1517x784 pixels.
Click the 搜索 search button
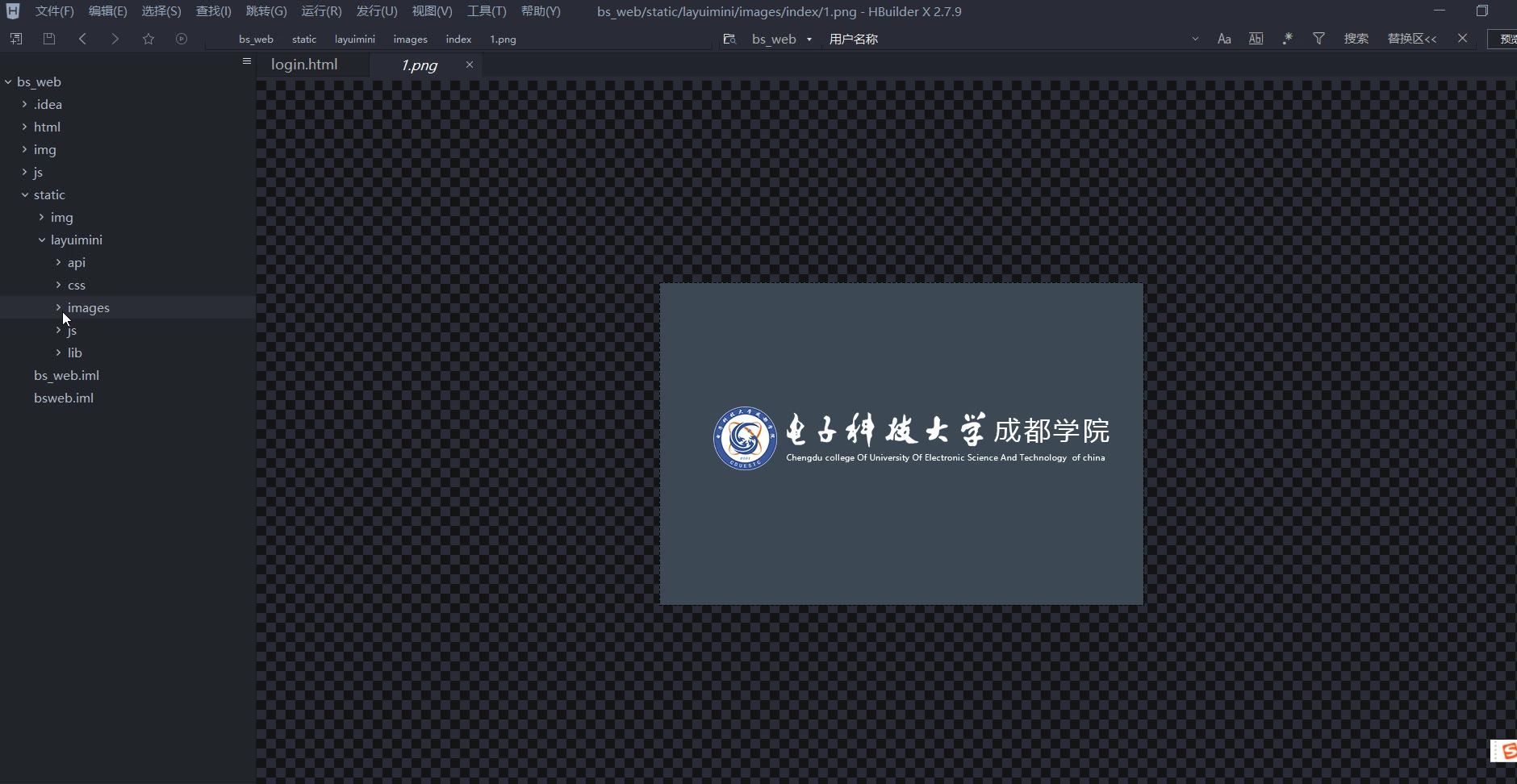pos(1356,39)
